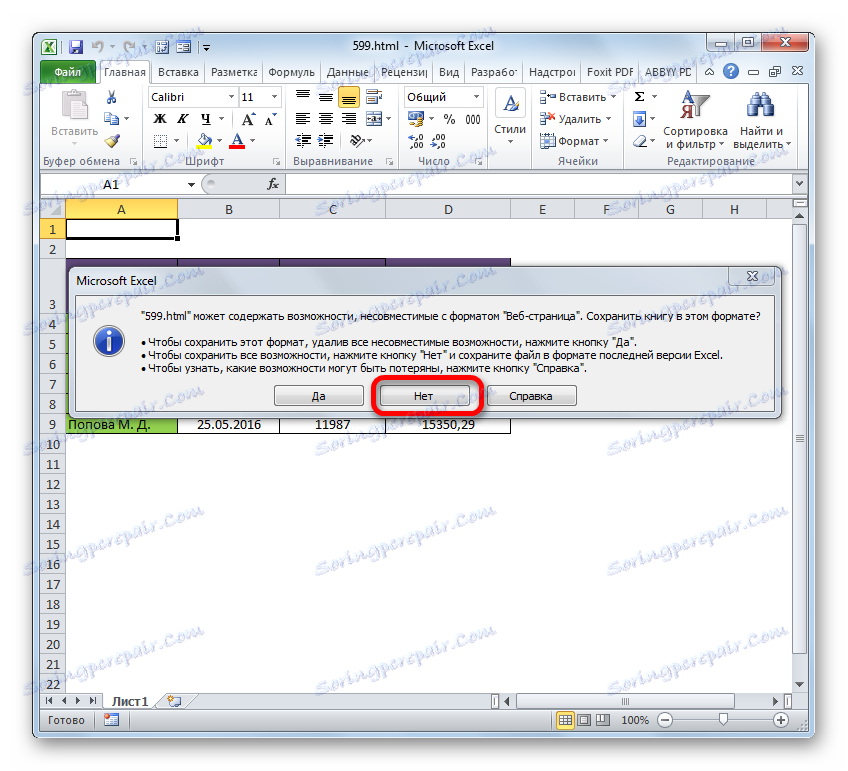Switch to the Формулы tab

(x=292, y=72)
